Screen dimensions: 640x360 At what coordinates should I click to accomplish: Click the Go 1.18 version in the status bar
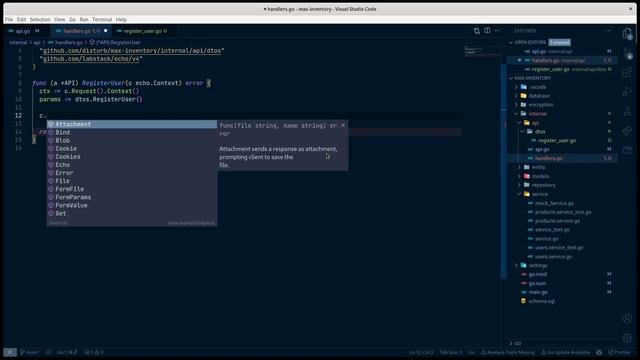67,352
